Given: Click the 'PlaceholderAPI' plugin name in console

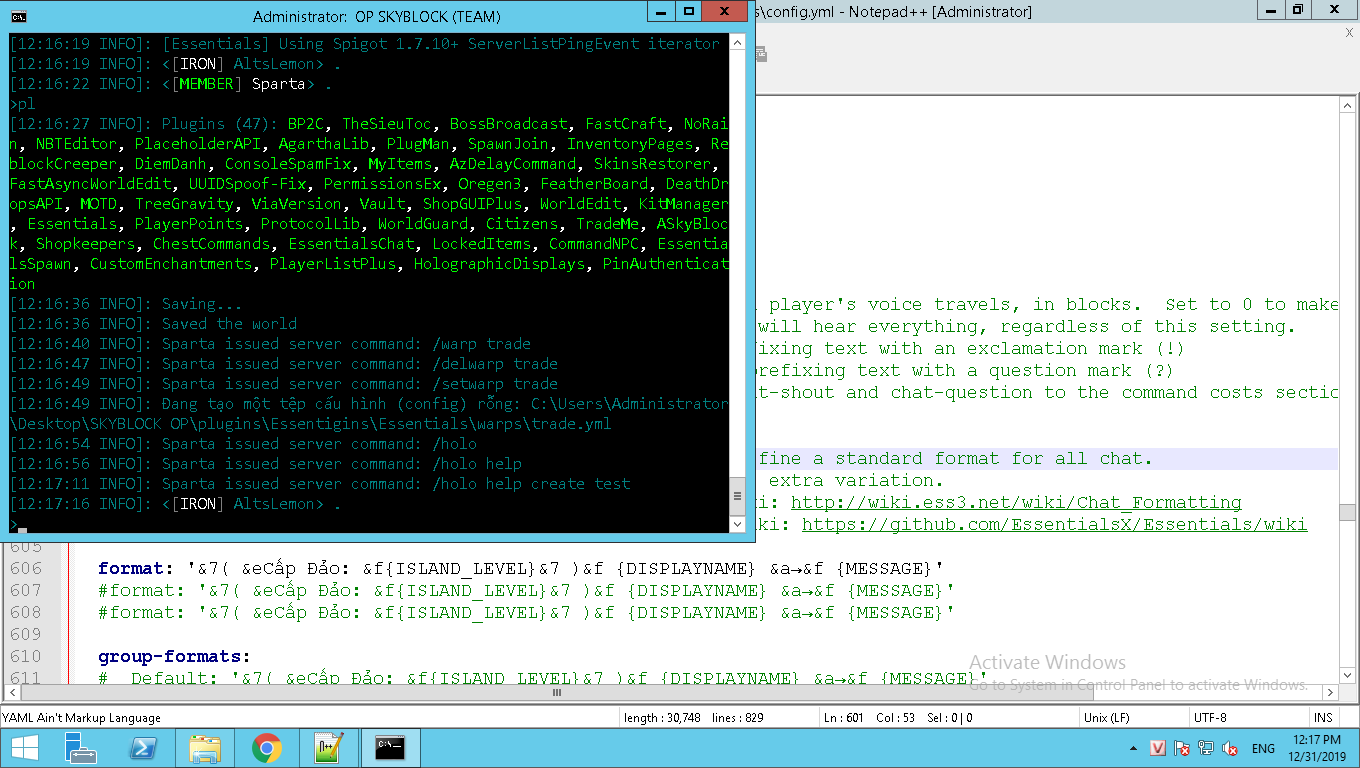Looking at the screenshot, I should 198,144.
